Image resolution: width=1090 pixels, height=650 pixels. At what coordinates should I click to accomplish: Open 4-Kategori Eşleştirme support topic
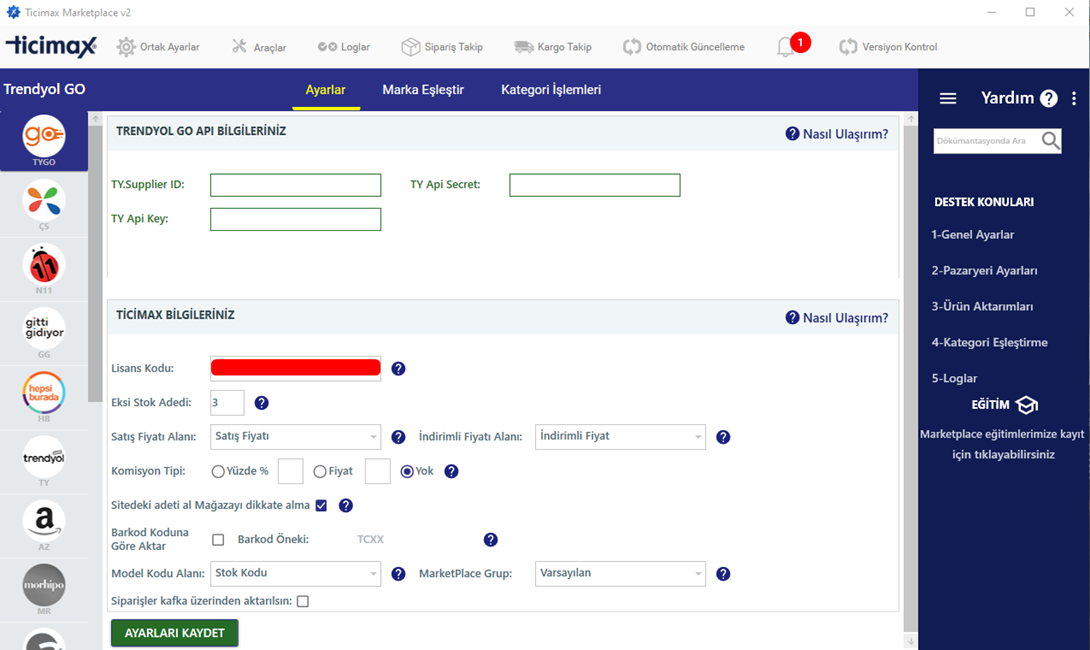989,342
